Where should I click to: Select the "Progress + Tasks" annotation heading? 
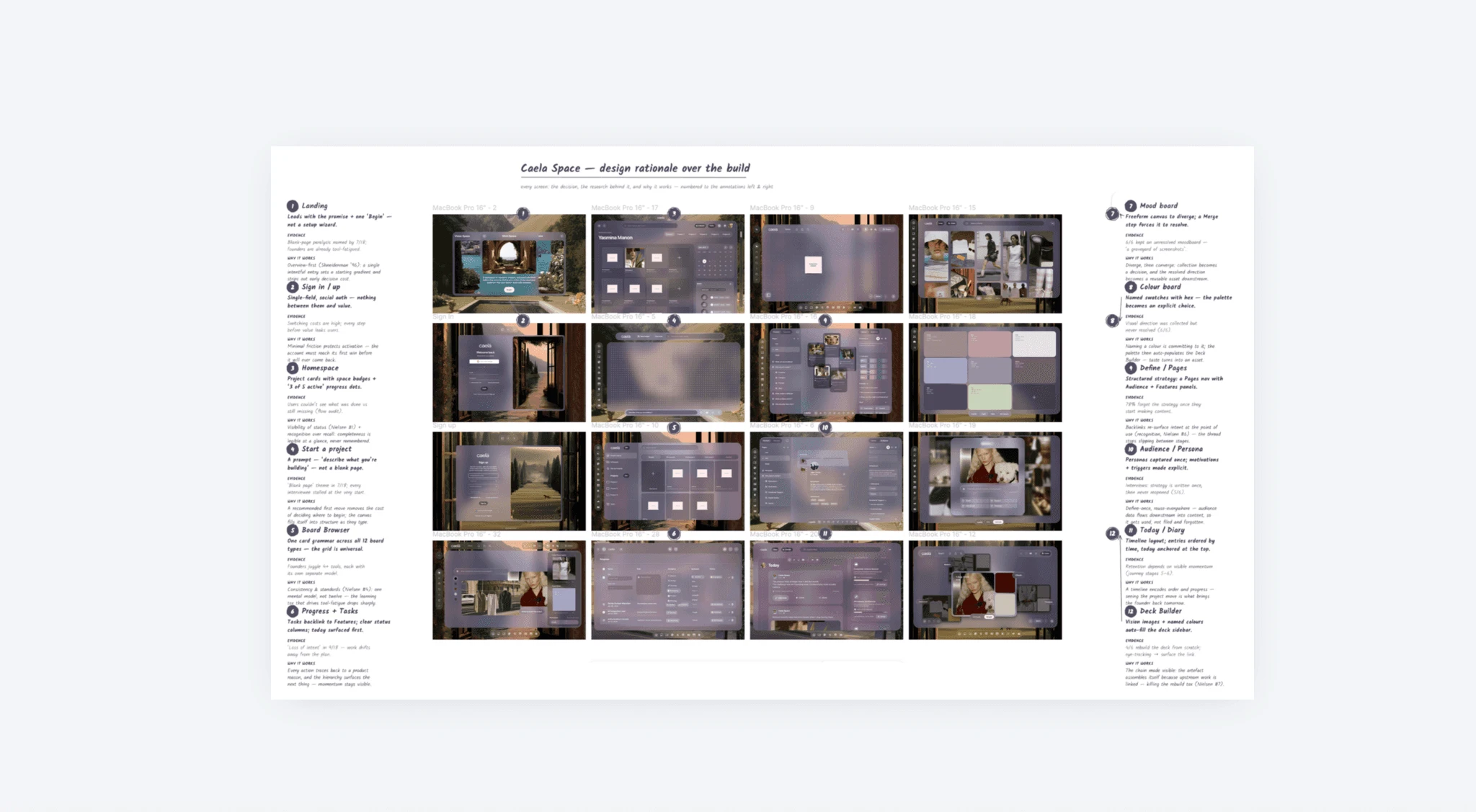pos(329,611)
